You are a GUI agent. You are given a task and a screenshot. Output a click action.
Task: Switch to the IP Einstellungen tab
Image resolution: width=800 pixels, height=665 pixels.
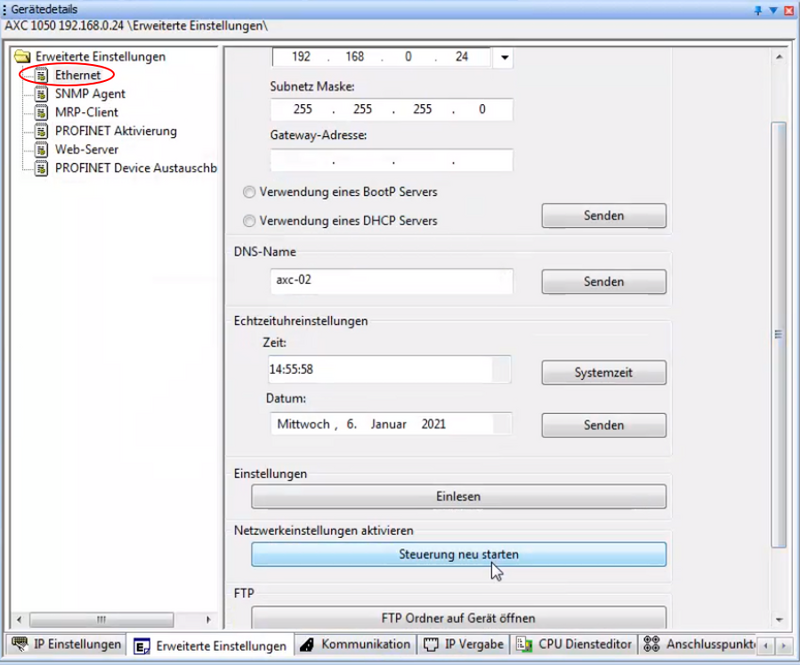coord(66,644)
